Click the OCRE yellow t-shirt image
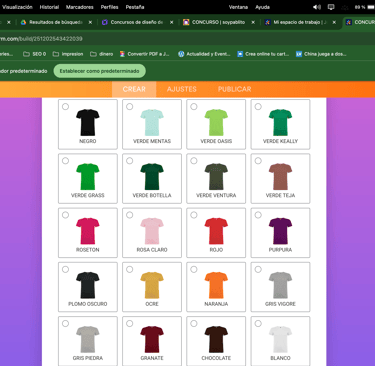The width and height of the screenshot is (375, 366). (152, 285)
